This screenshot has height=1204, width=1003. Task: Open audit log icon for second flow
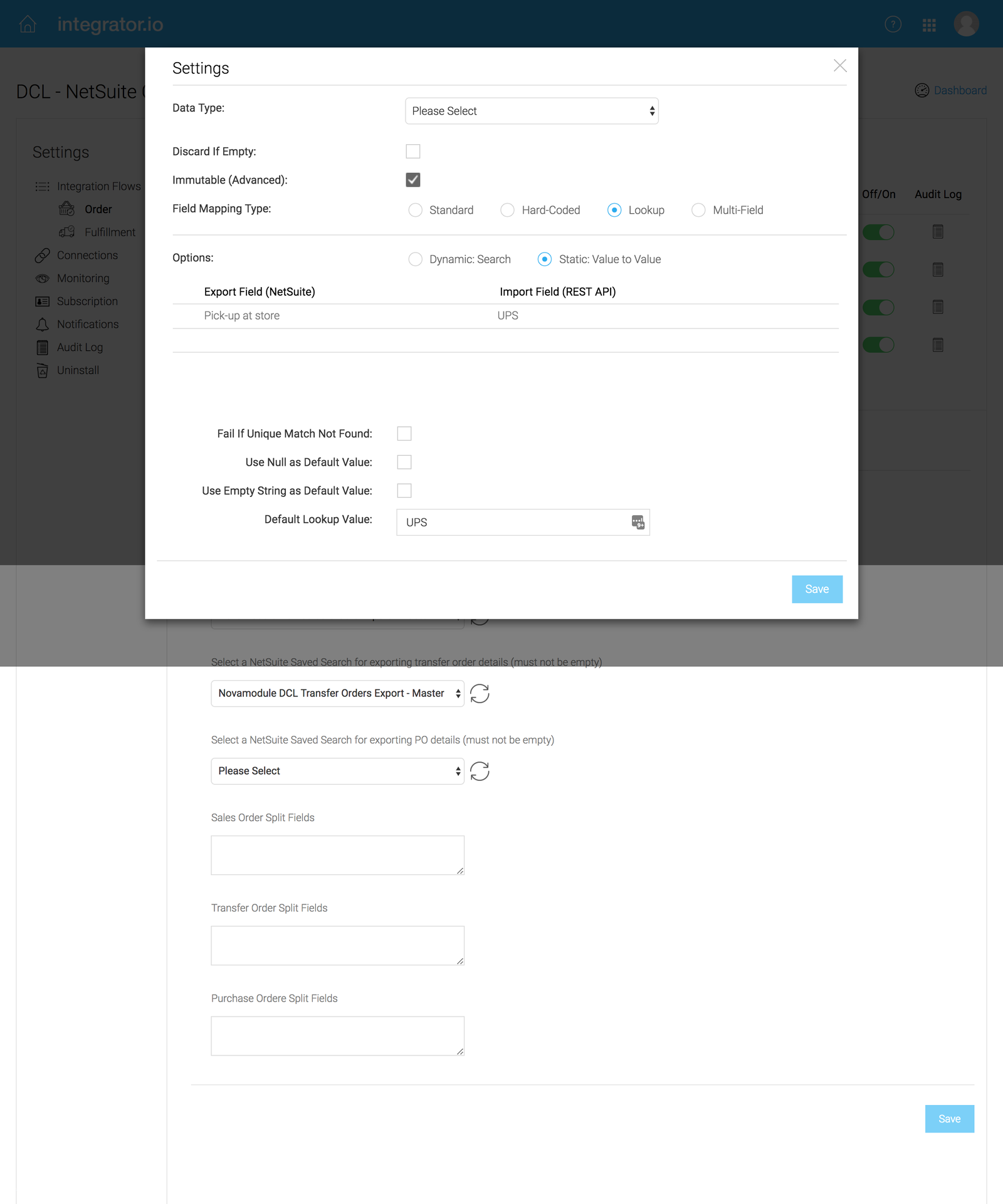tap(938, 270)
